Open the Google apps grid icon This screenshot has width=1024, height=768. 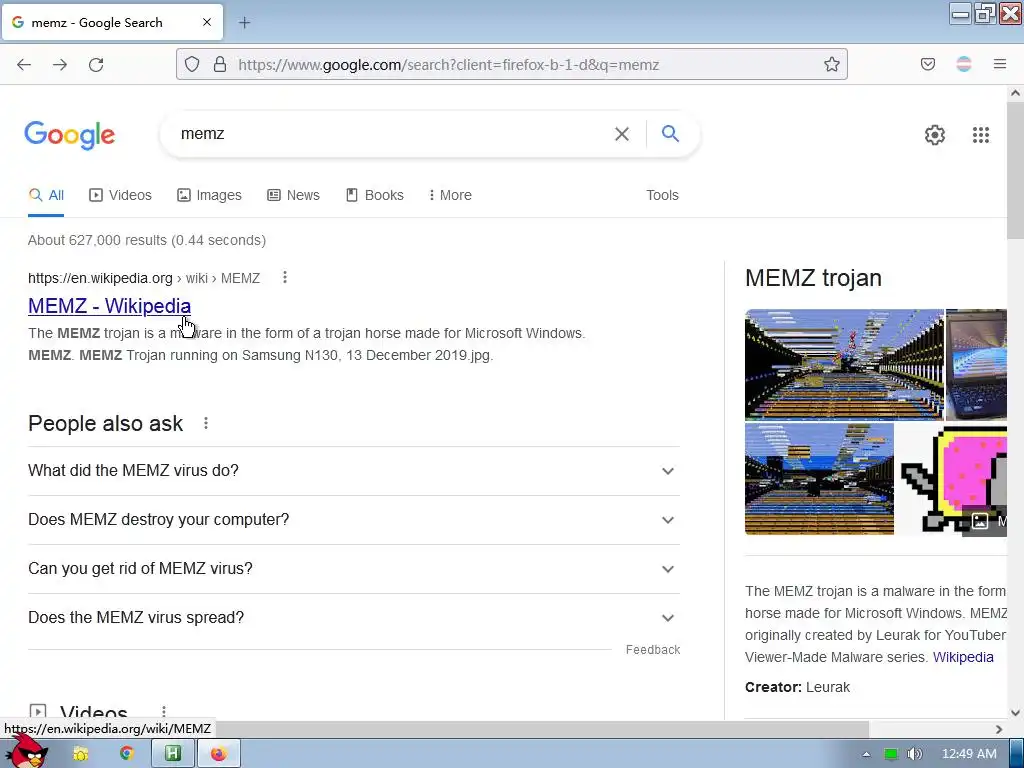[981, 135]
